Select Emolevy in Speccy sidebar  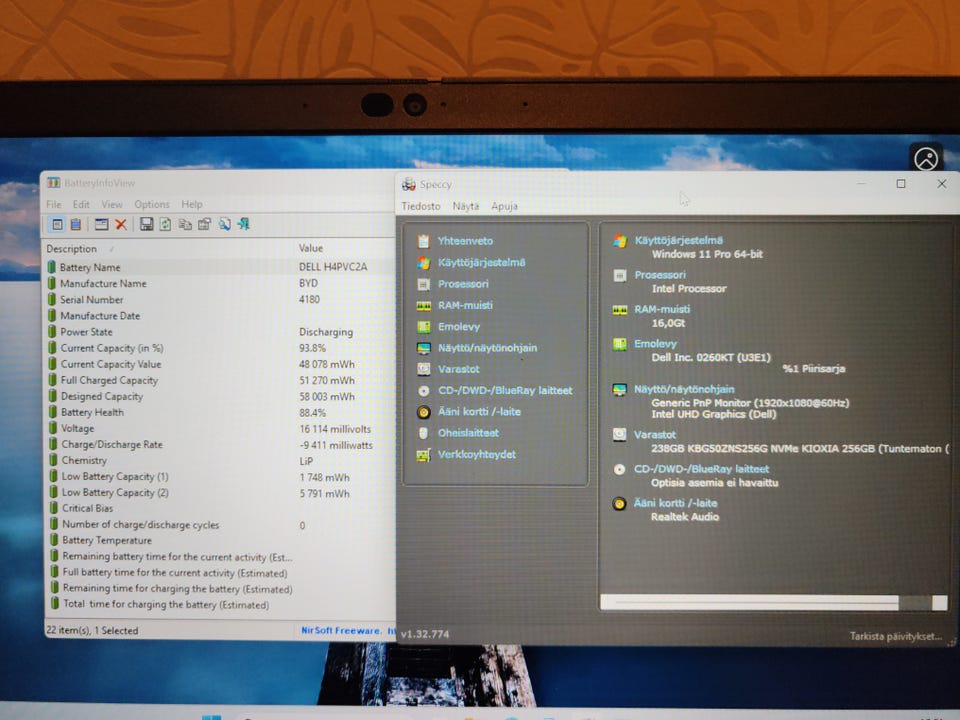pos(459,327)
